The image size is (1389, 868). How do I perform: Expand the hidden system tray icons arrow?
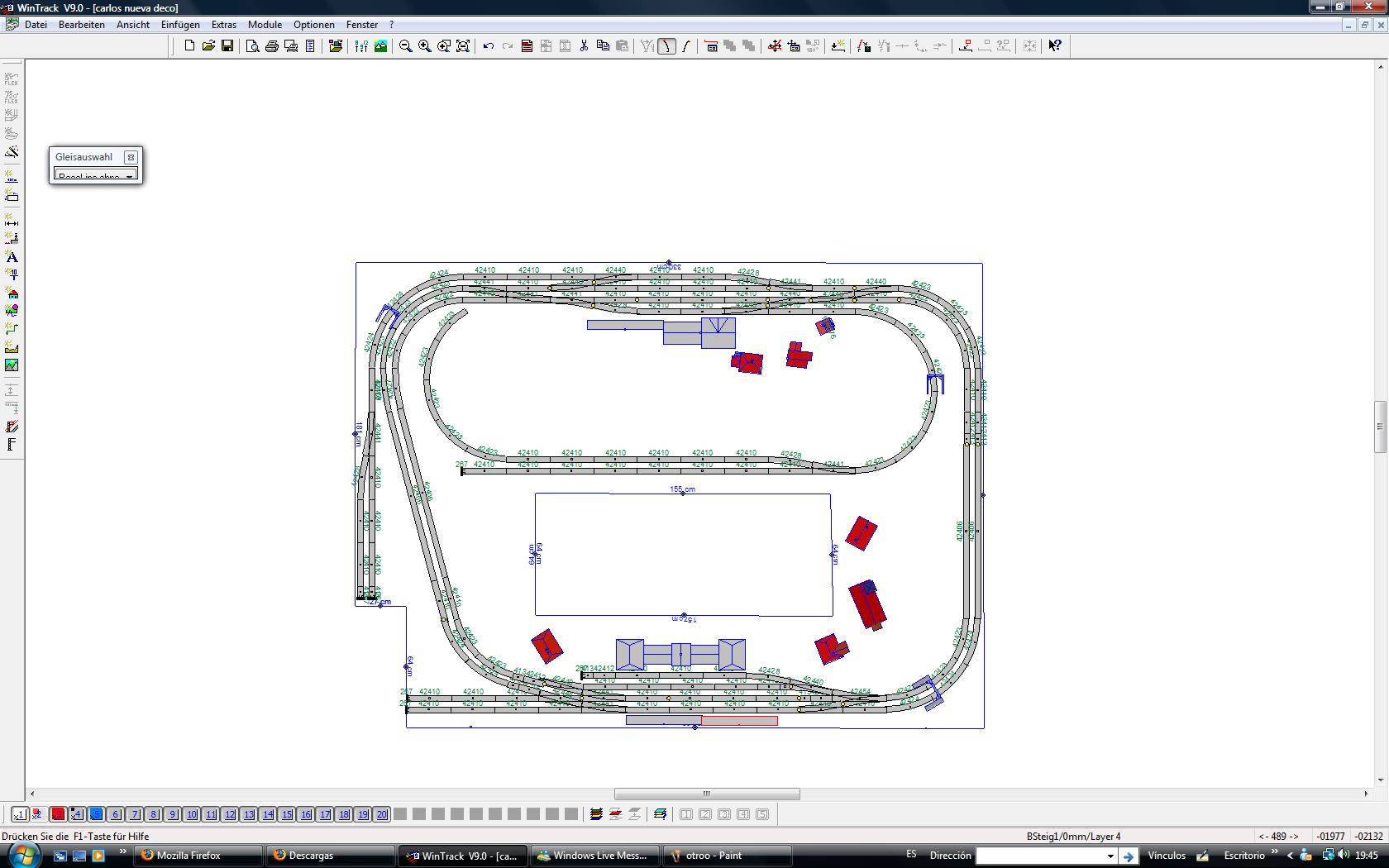(x=1290, y=856)
